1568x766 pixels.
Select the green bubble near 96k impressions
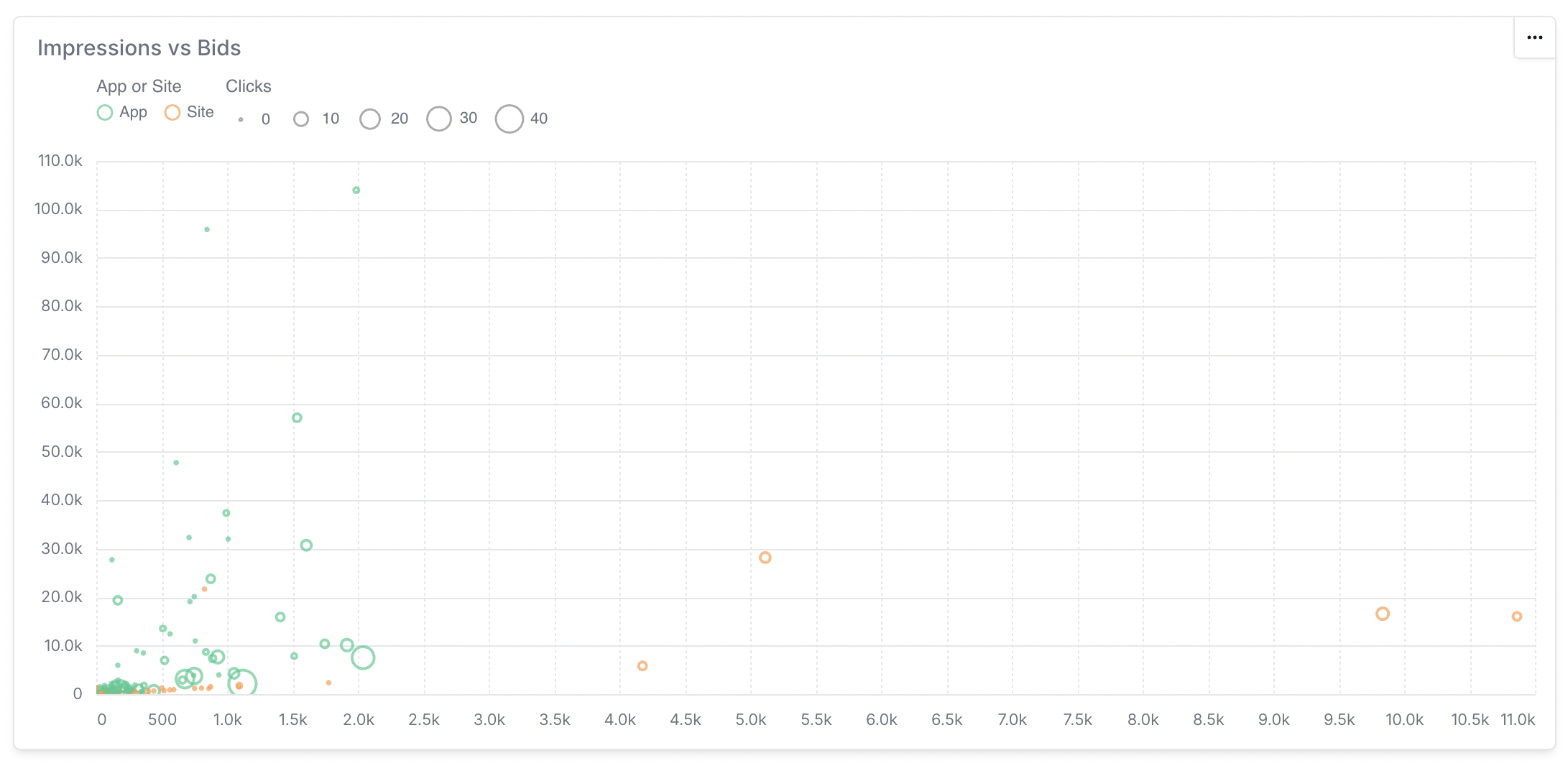click(206, 229)
